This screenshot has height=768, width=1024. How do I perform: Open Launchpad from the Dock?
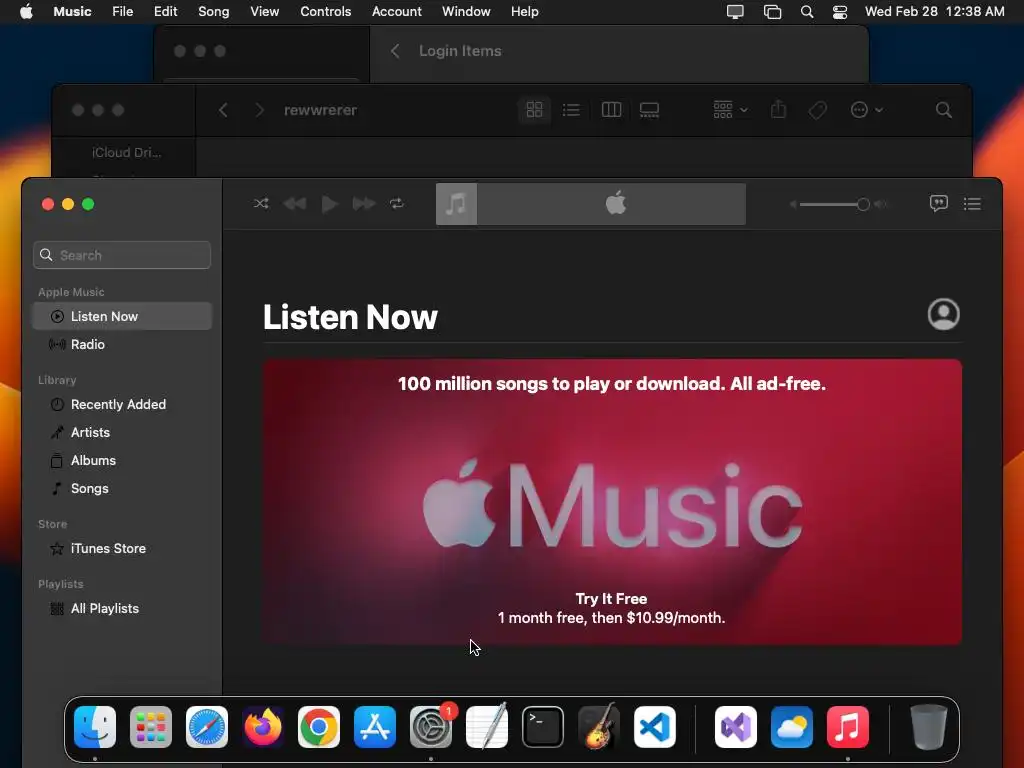click(x=151, y=727)
